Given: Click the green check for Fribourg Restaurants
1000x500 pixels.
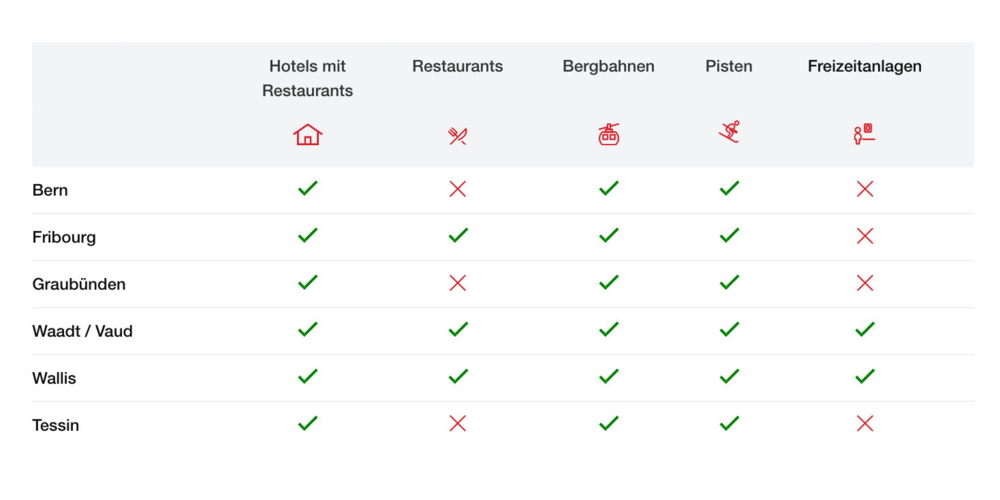Looking at the screenshot, I should point(458,236).
